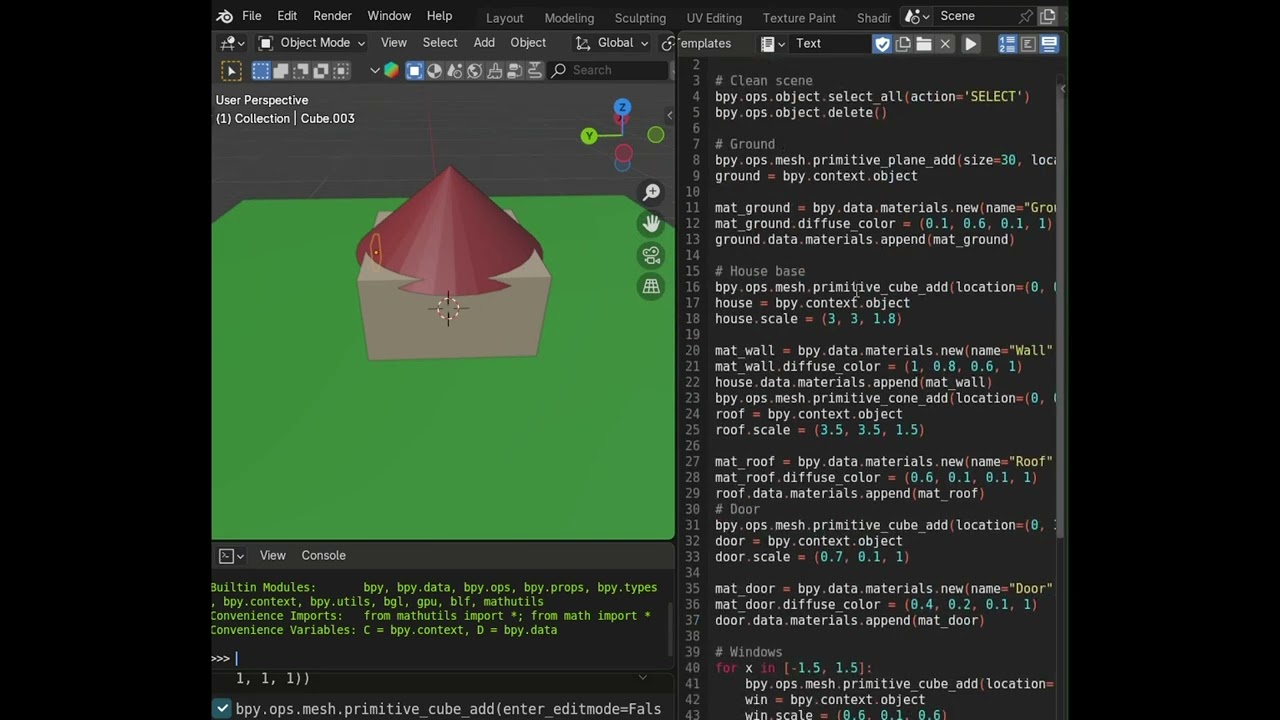Click the Run Script play button

971,44
